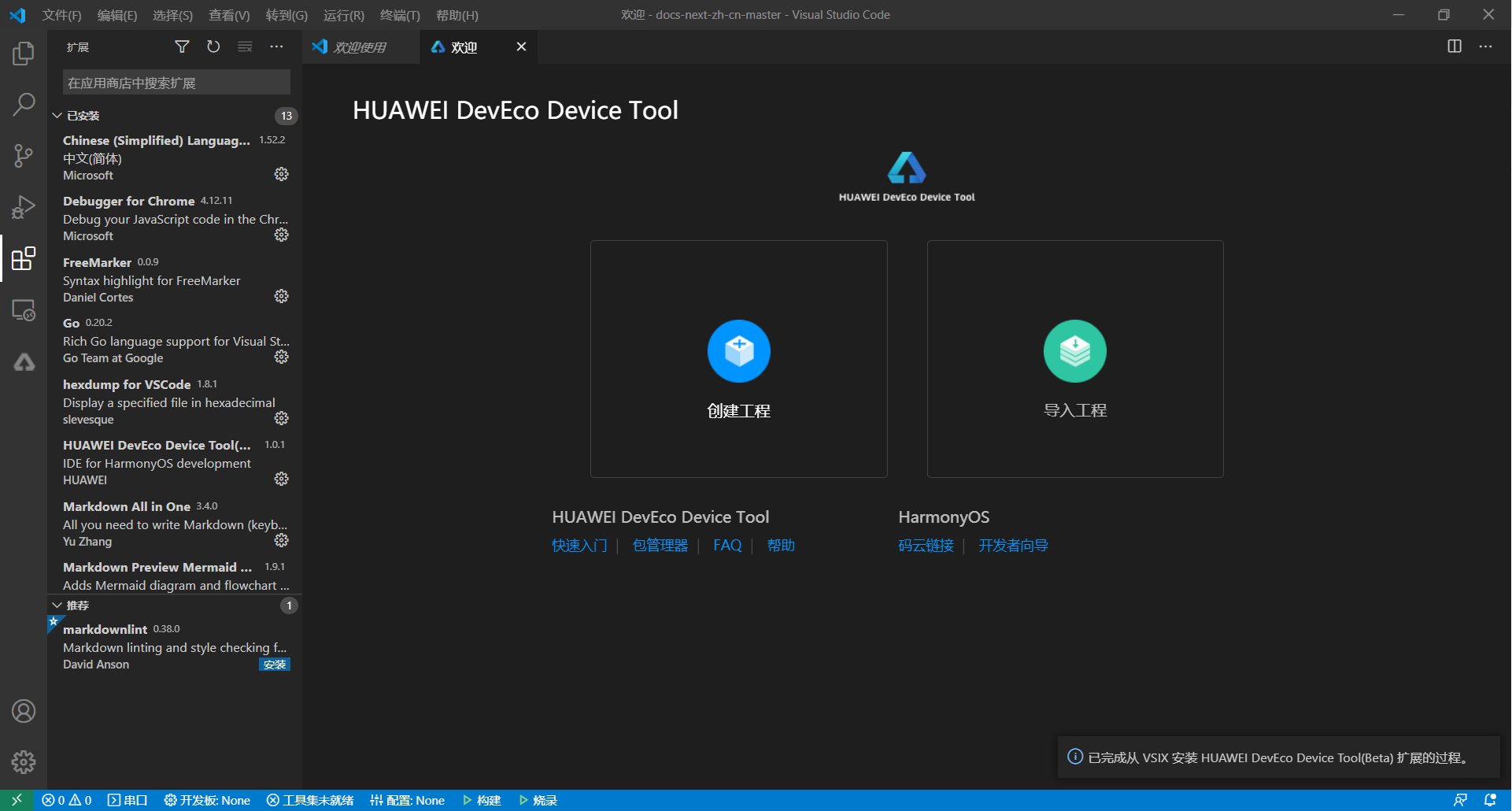Manage the Go extension gear
This screenshot has width=1512, height=811.
pos(281,357)
